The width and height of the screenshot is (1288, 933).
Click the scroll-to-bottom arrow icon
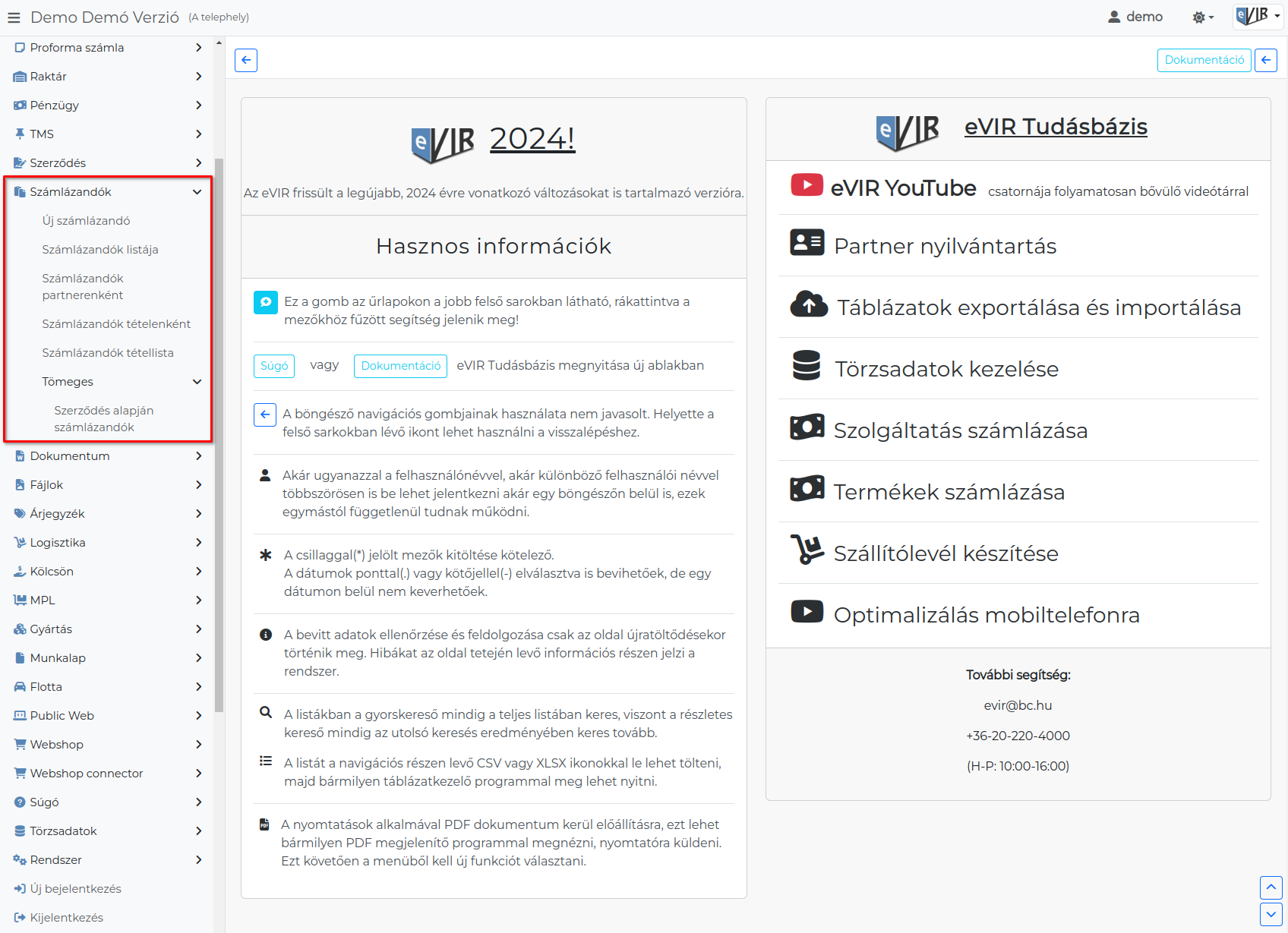[x=1271, y=914]
